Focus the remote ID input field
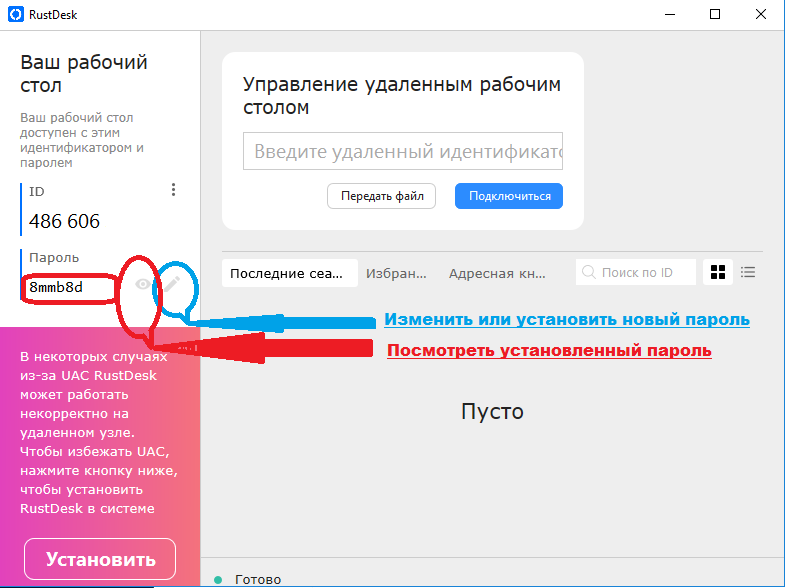The height and width of the screenshot is (588, 785). tap(403, 151)
